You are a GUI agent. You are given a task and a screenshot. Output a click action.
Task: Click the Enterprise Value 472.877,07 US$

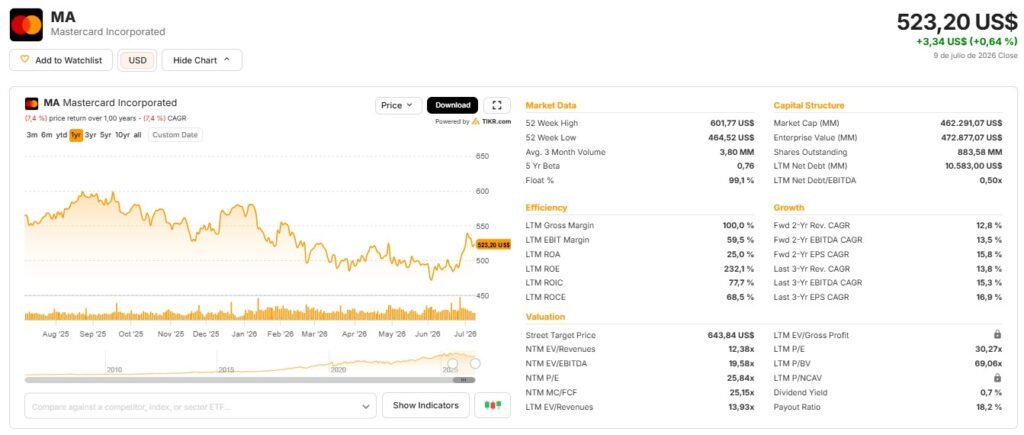969,138
